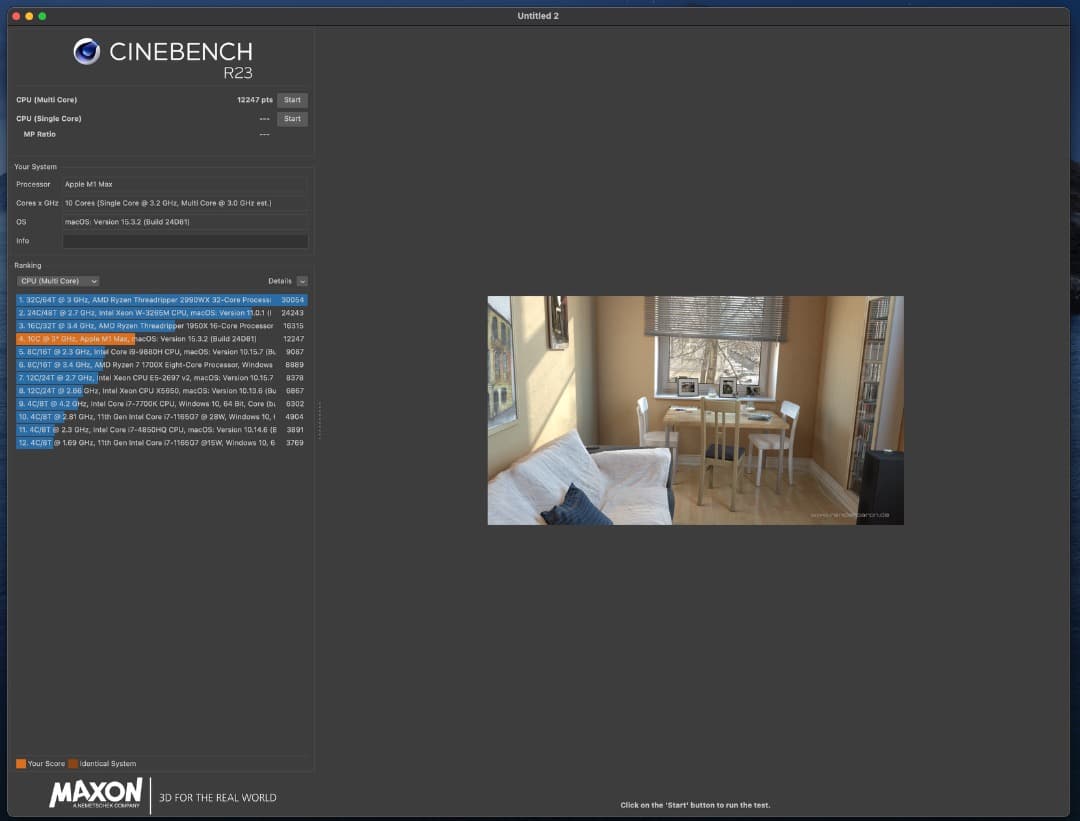Click the orange Your Score legend swatch

(x=21, y=764)
